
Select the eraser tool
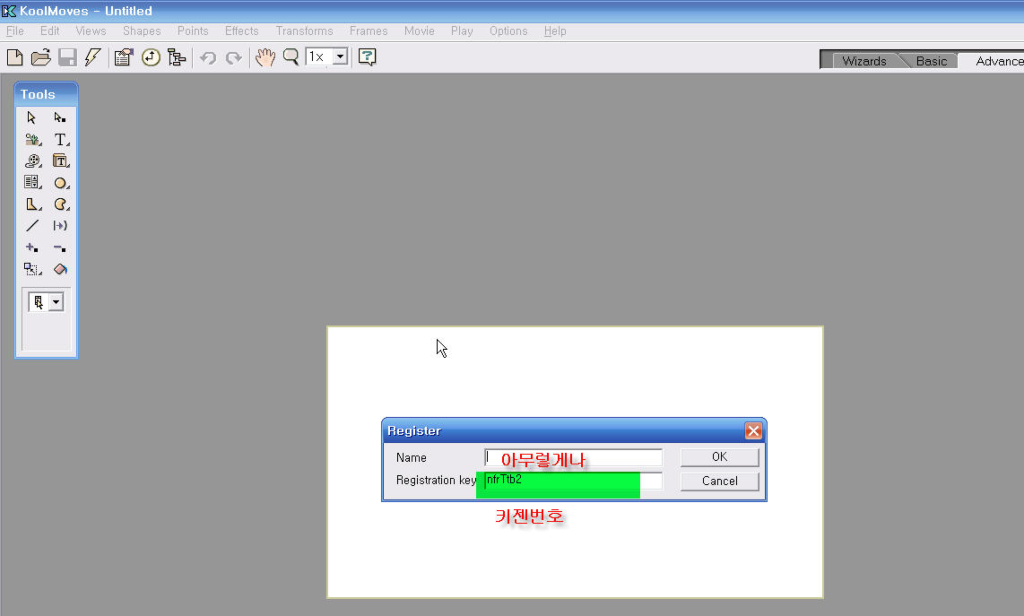(x=60, y=269)
